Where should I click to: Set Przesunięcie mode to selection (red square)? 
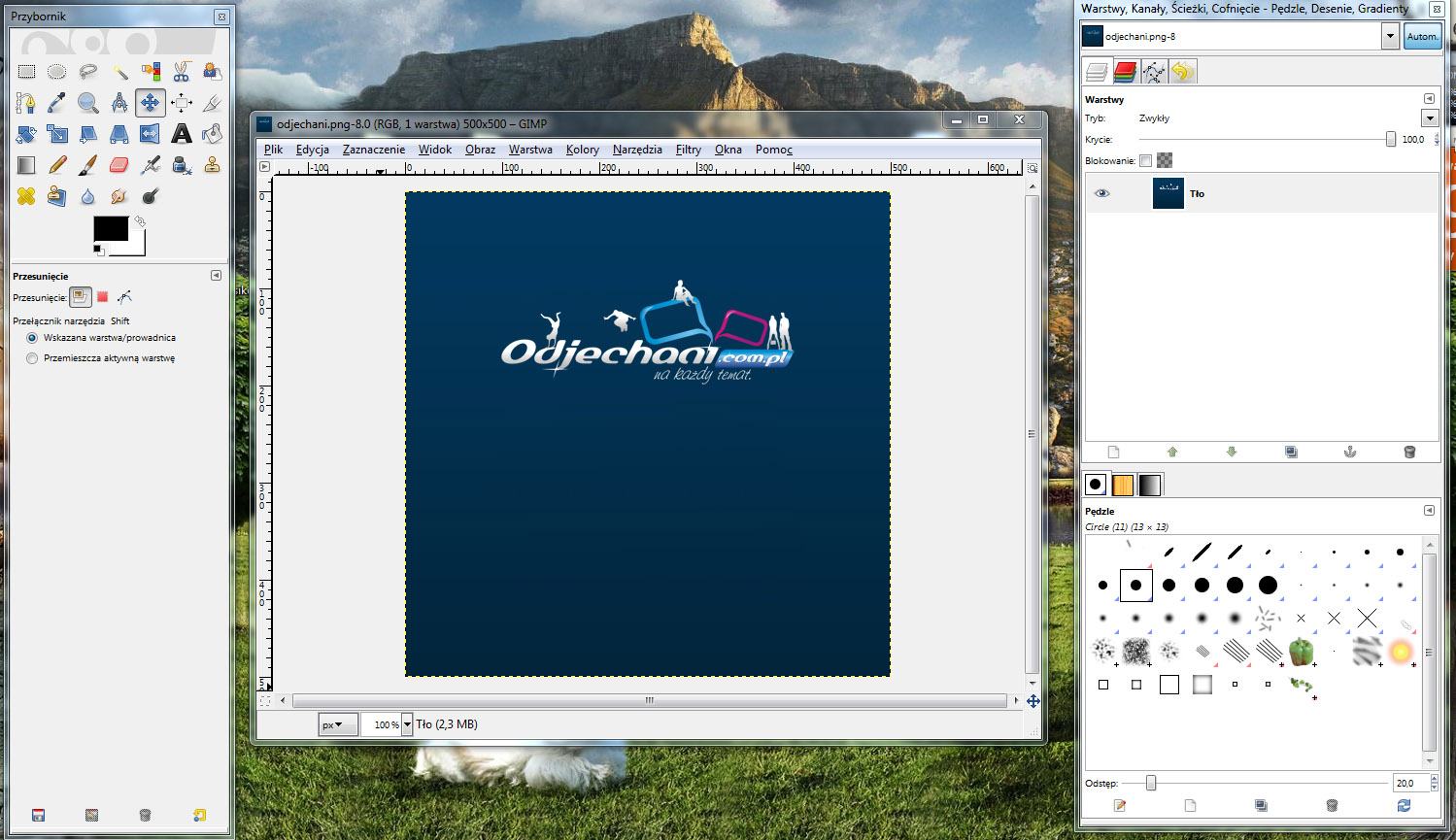tap(102, 297)
